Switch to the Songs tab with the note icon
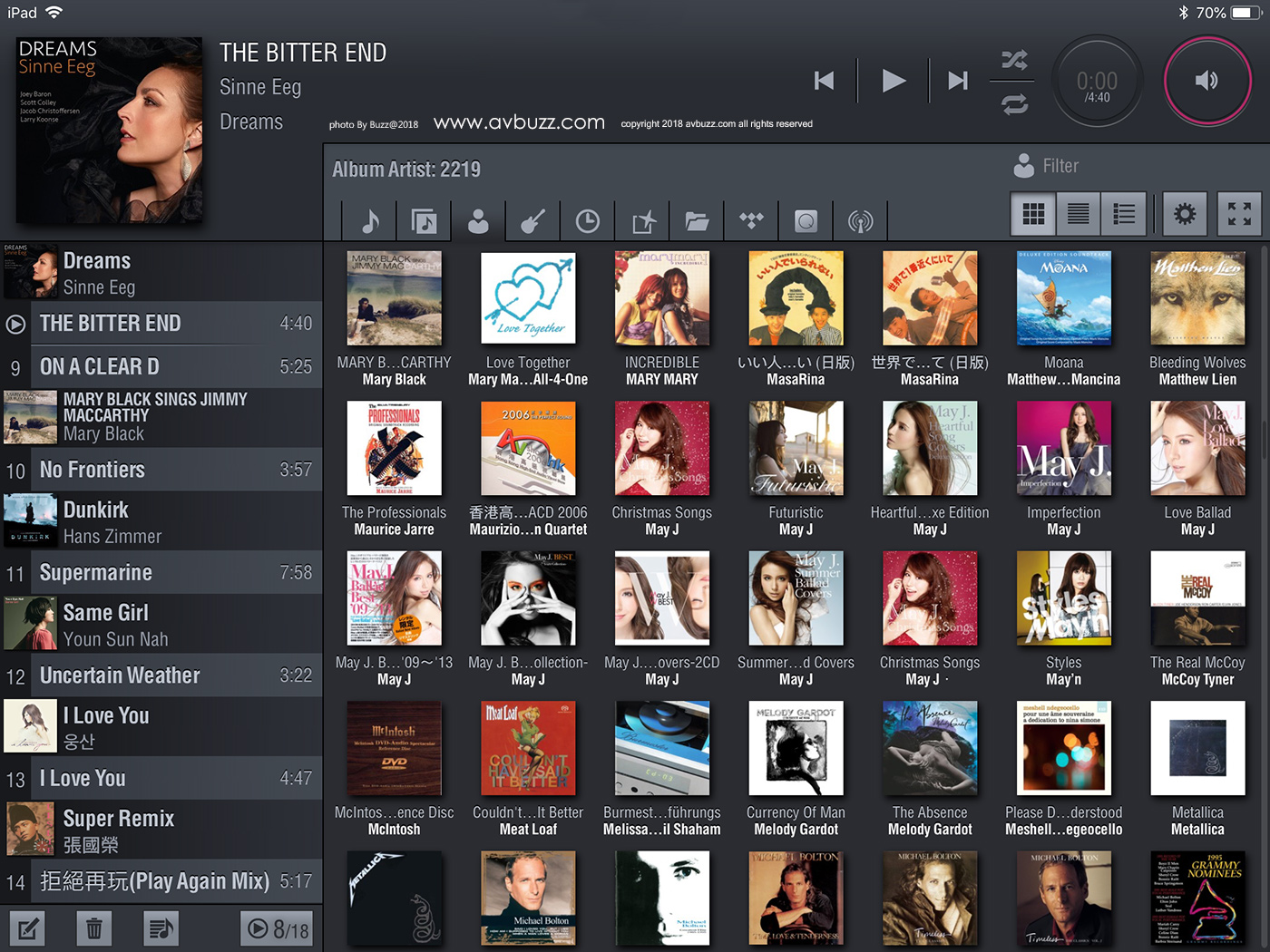This screenshot has height=952, width=1270. 370,220
